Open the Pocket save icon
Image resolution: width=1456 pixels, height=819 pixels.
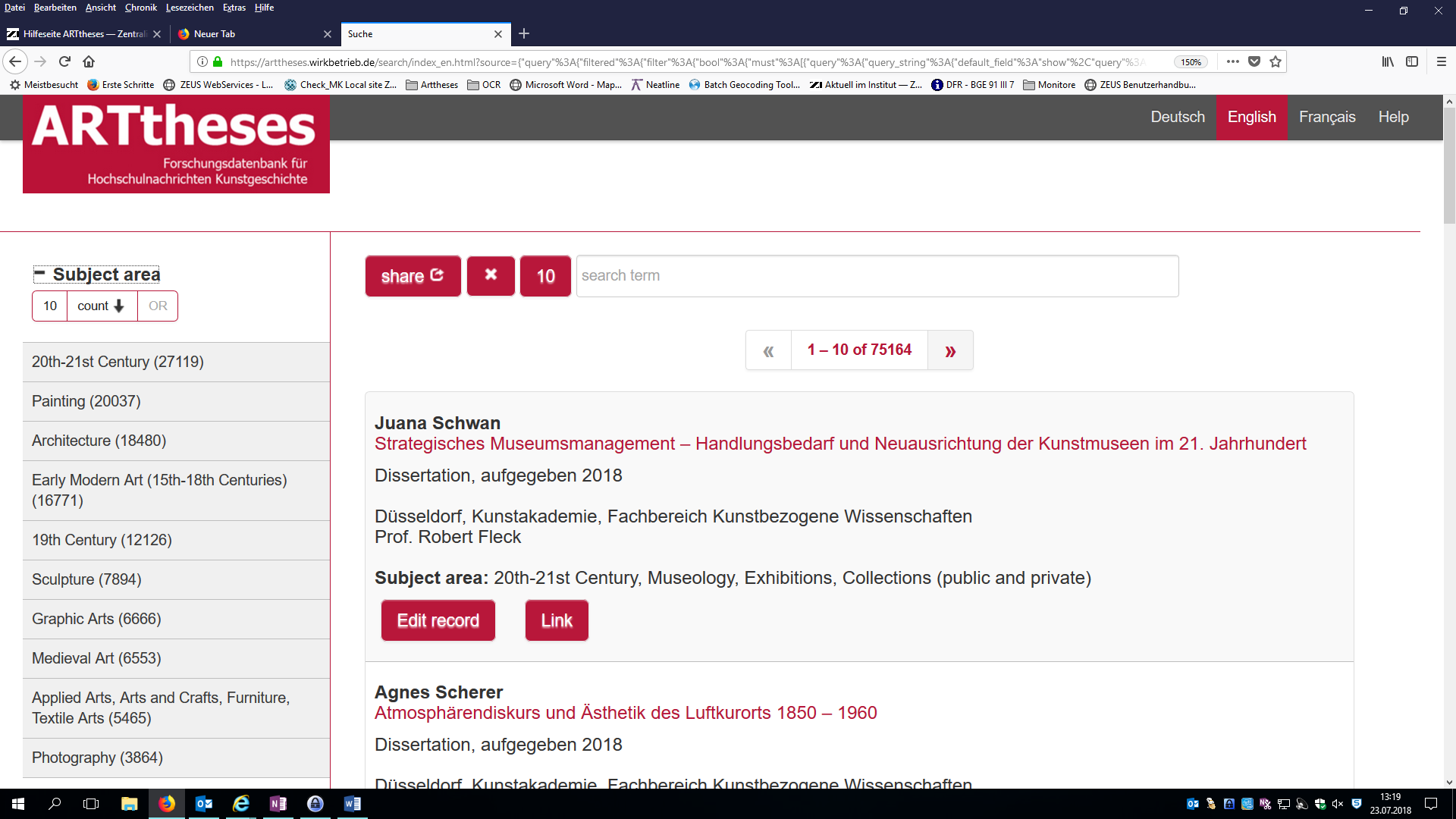tap(1254, 61)
